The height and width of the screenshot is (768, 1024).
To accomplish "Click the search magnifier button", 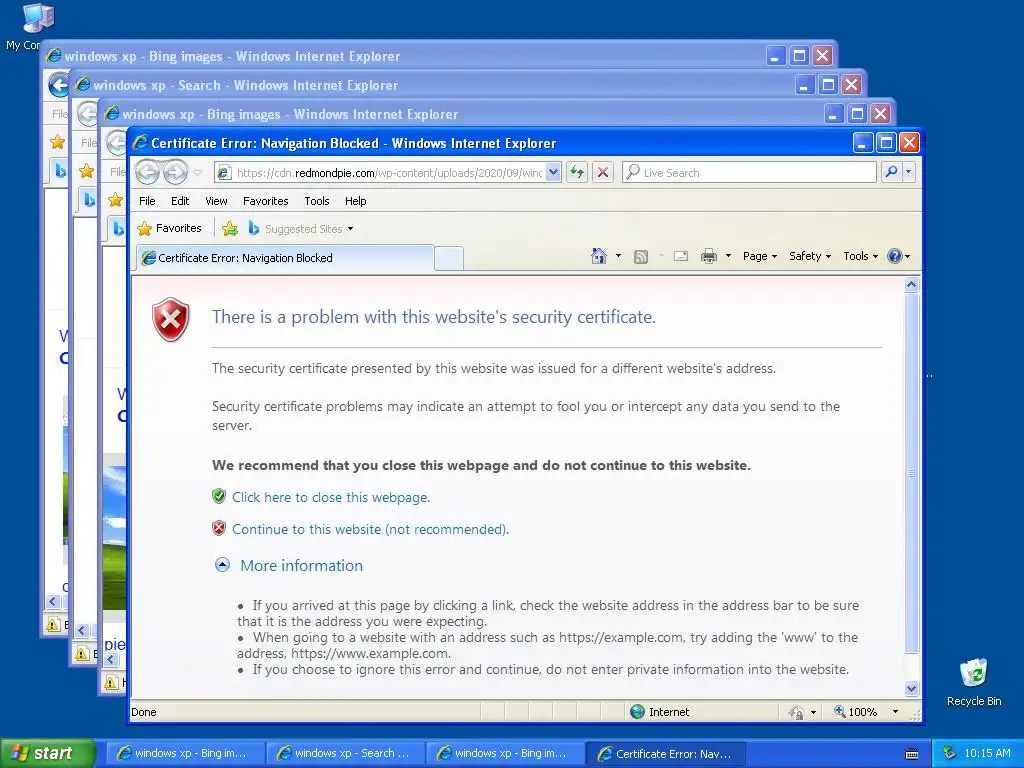I will [x=891, y=172].
